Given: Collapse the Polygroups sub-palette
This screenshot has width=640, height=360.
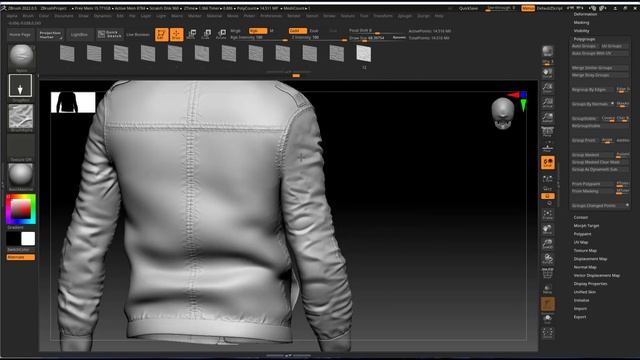Looking at the screenshot, I should pos(584,39).
